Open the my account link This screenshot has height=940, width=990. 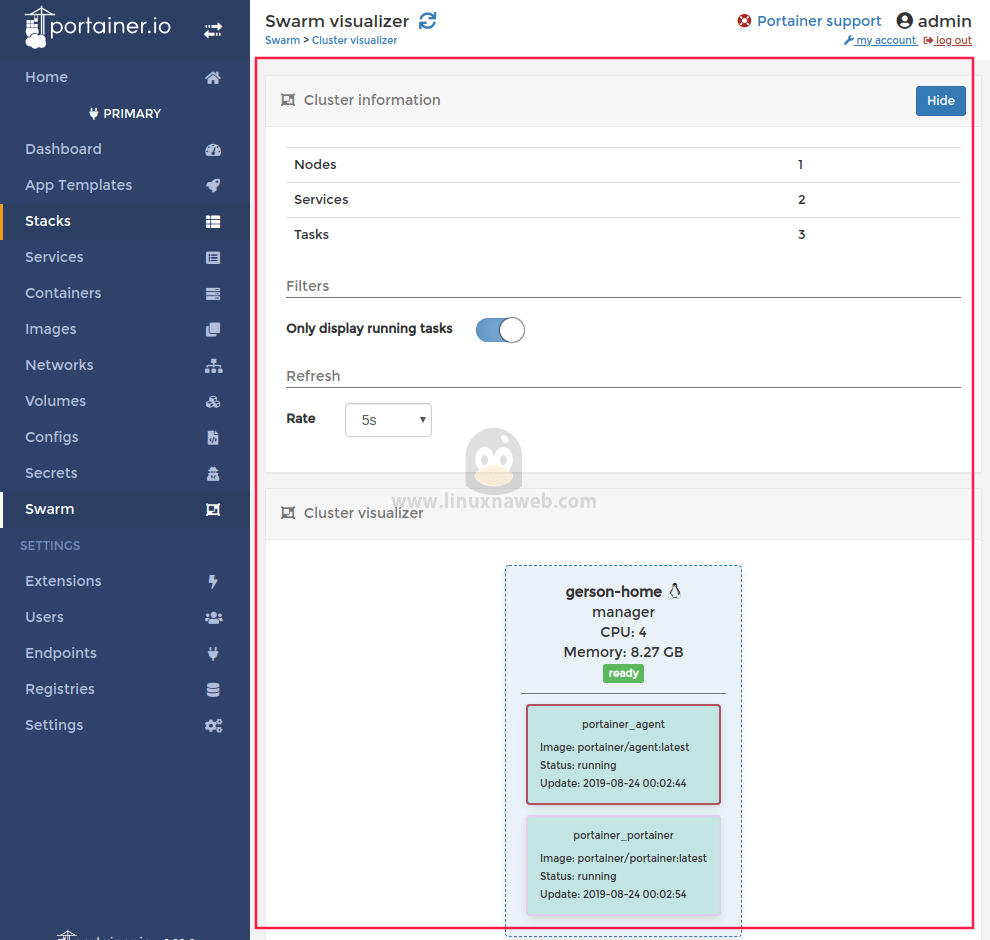coord(880,40)
